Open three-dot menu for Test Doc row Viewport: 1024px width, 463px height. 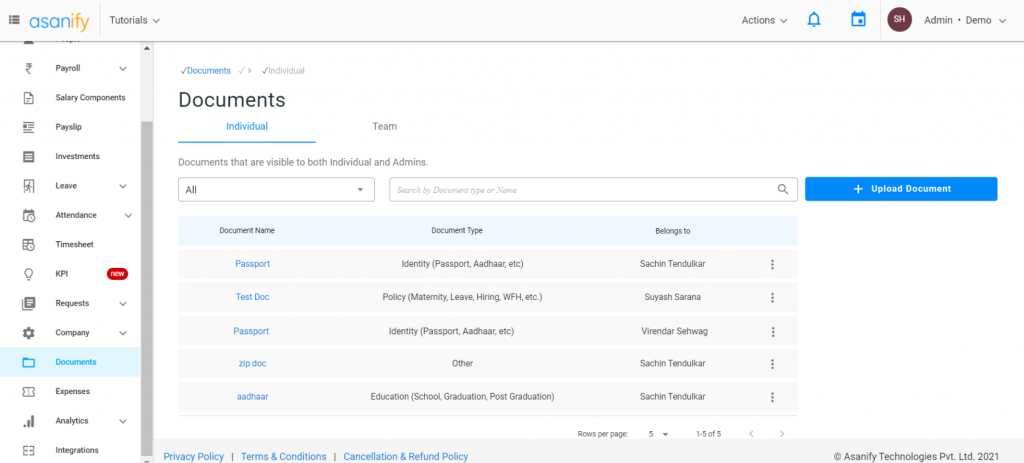[772, 298]
